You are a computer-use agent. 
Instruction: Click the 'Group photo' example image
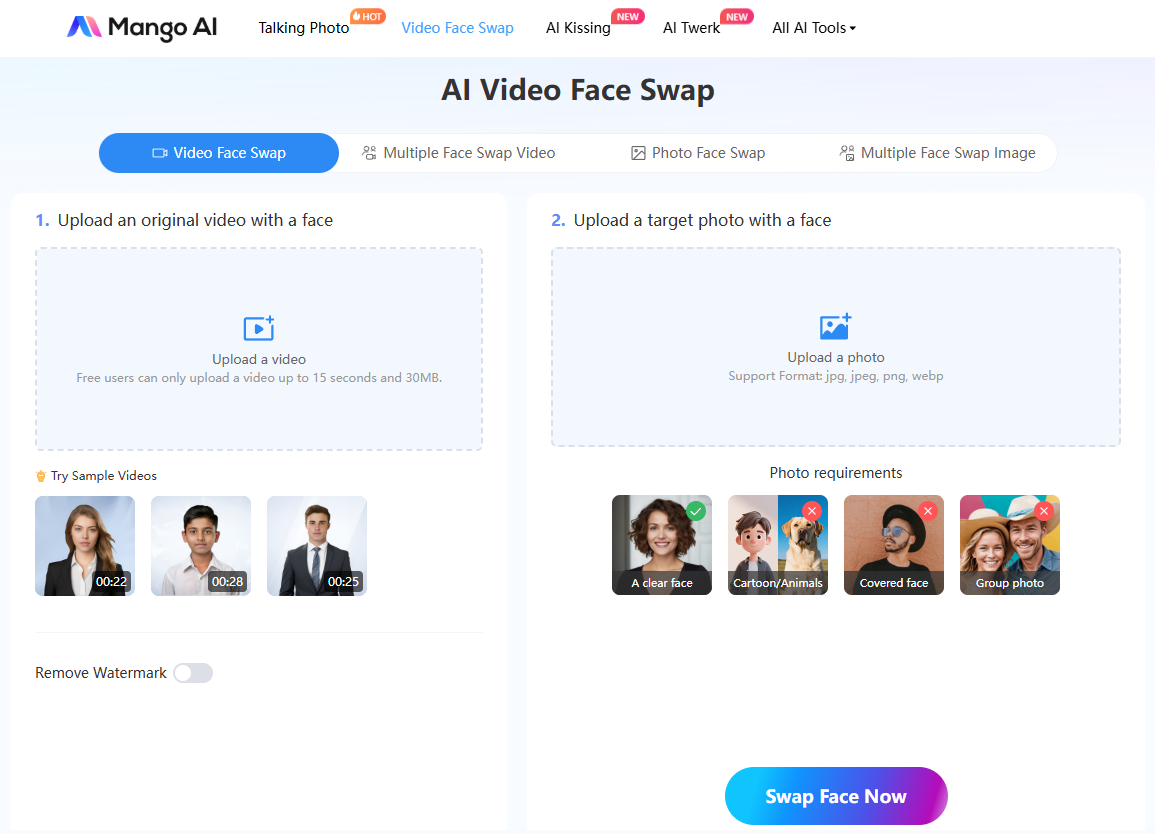pos(1010,545)
